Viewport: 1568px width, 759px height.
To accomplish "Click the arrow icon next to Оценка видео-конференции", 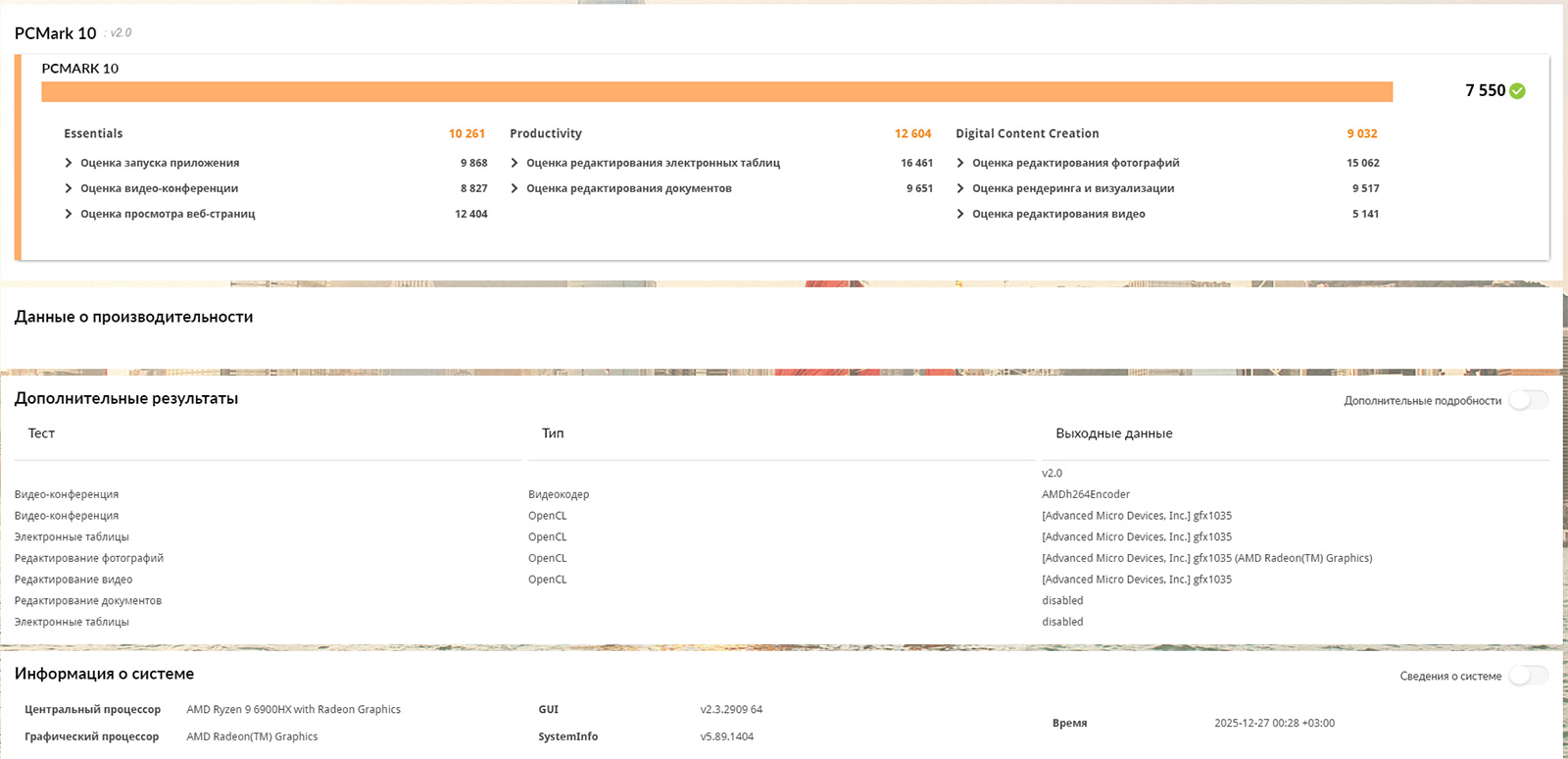I will coord(69,188).
